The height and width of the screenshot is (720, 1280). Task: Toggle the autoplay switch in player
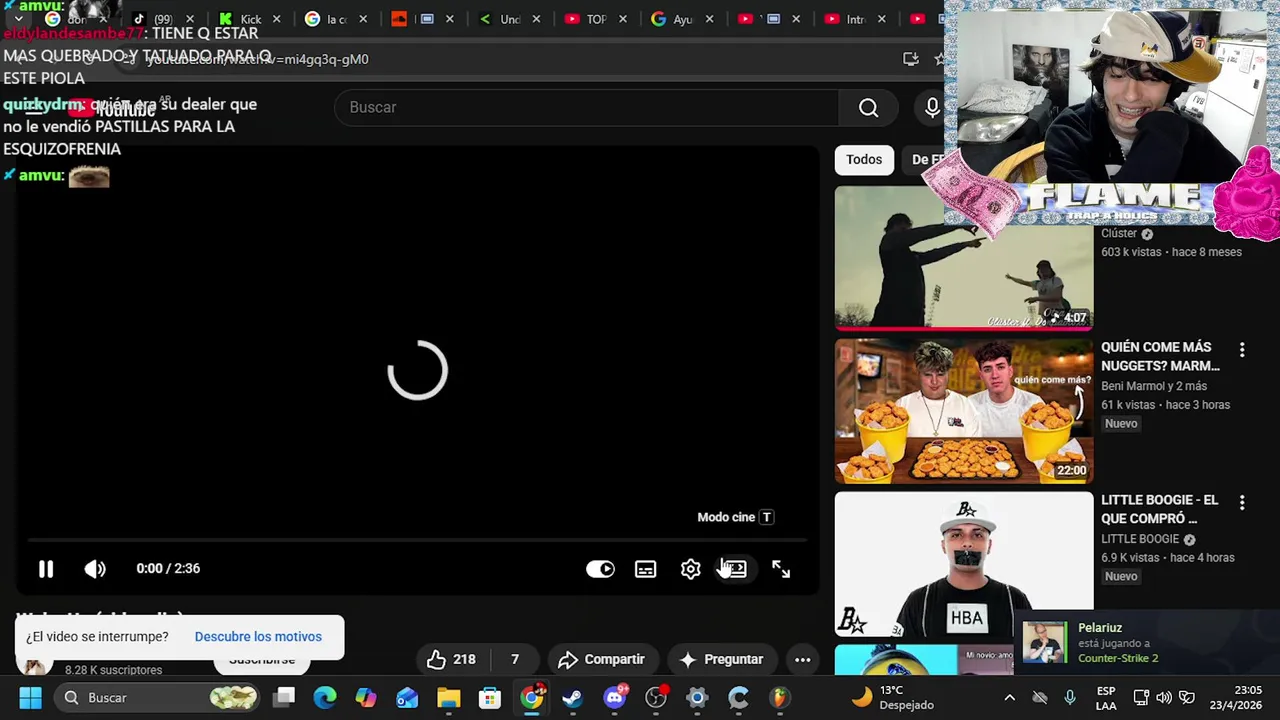pyautogui.click(x=600, y=569)
